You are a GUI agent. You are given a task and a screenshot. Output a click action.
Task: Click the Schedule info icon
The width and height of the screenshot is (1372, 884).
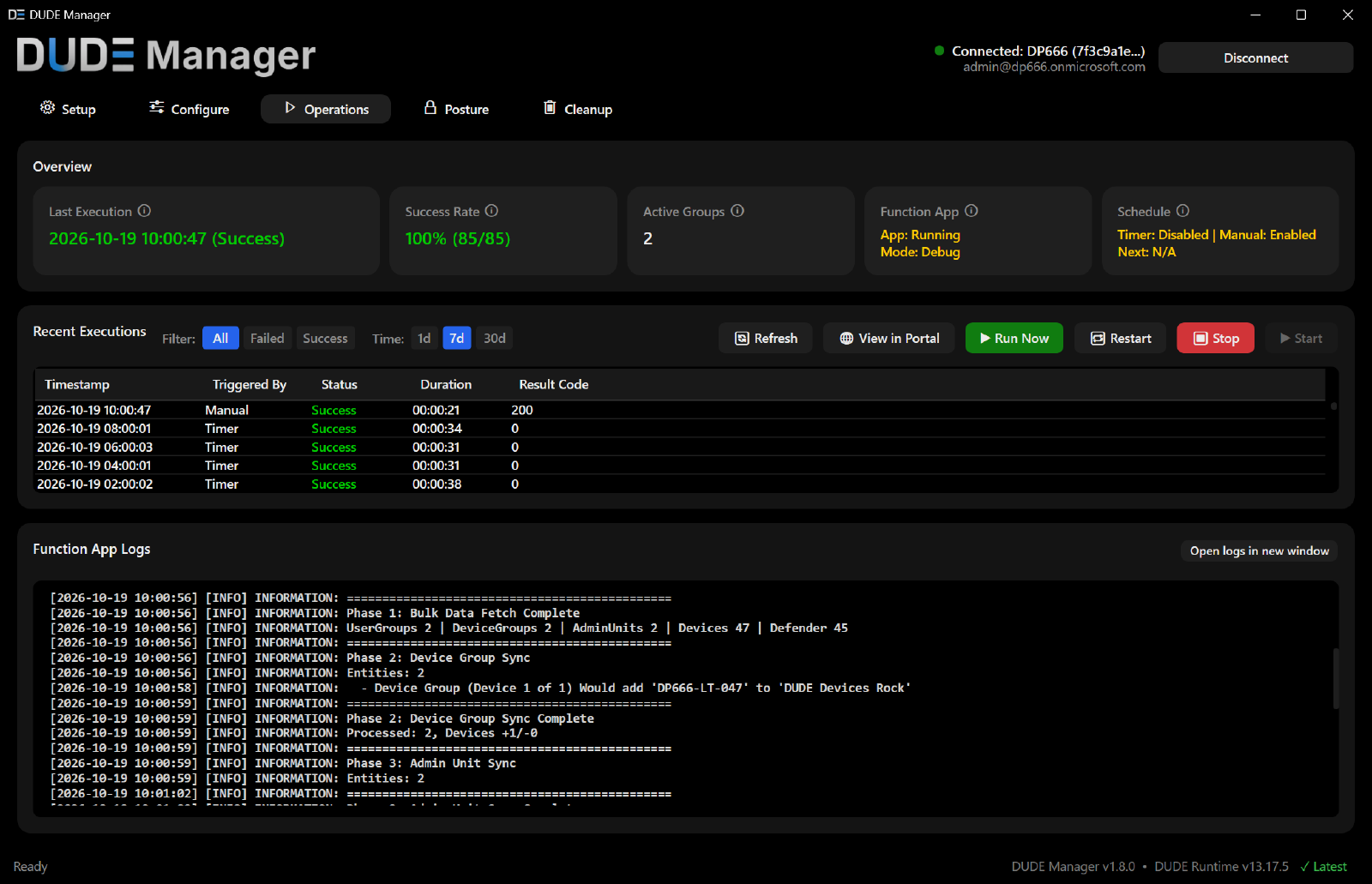[x=1182, y=211]
